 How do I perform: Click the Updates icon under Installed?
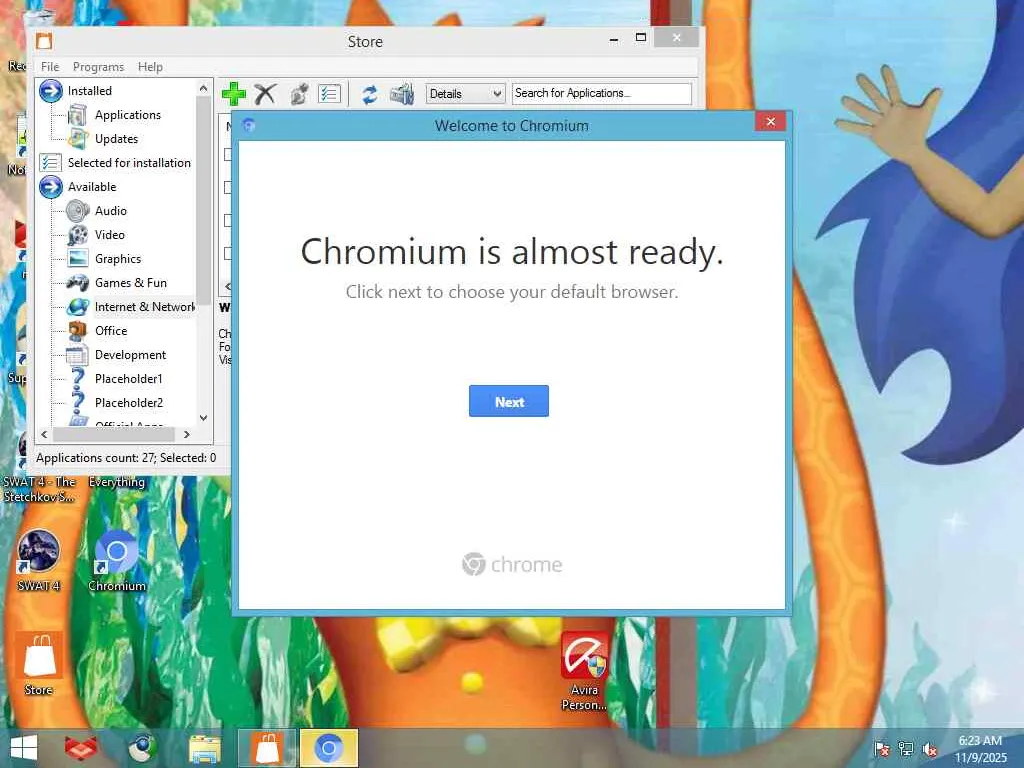[78, 138]
